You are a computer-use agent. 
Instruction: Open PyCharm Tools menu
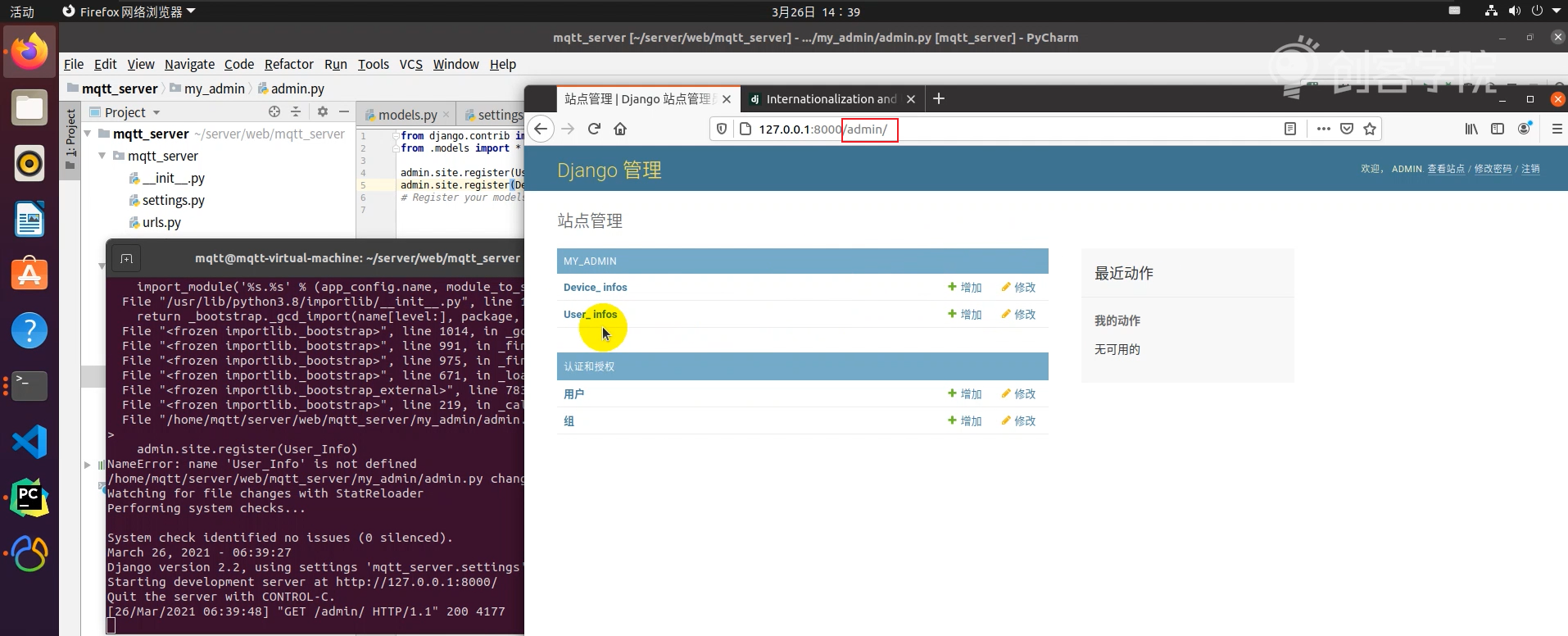[374, 64]
